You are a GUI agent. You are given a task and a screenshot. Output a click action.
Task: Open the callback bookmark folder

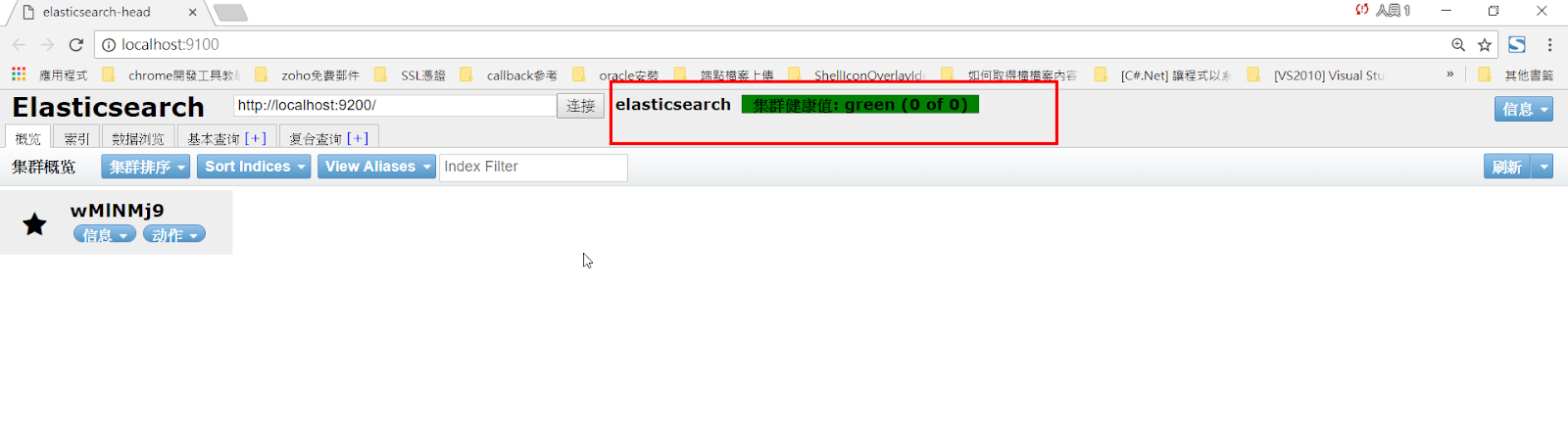[x=509, y=75]
